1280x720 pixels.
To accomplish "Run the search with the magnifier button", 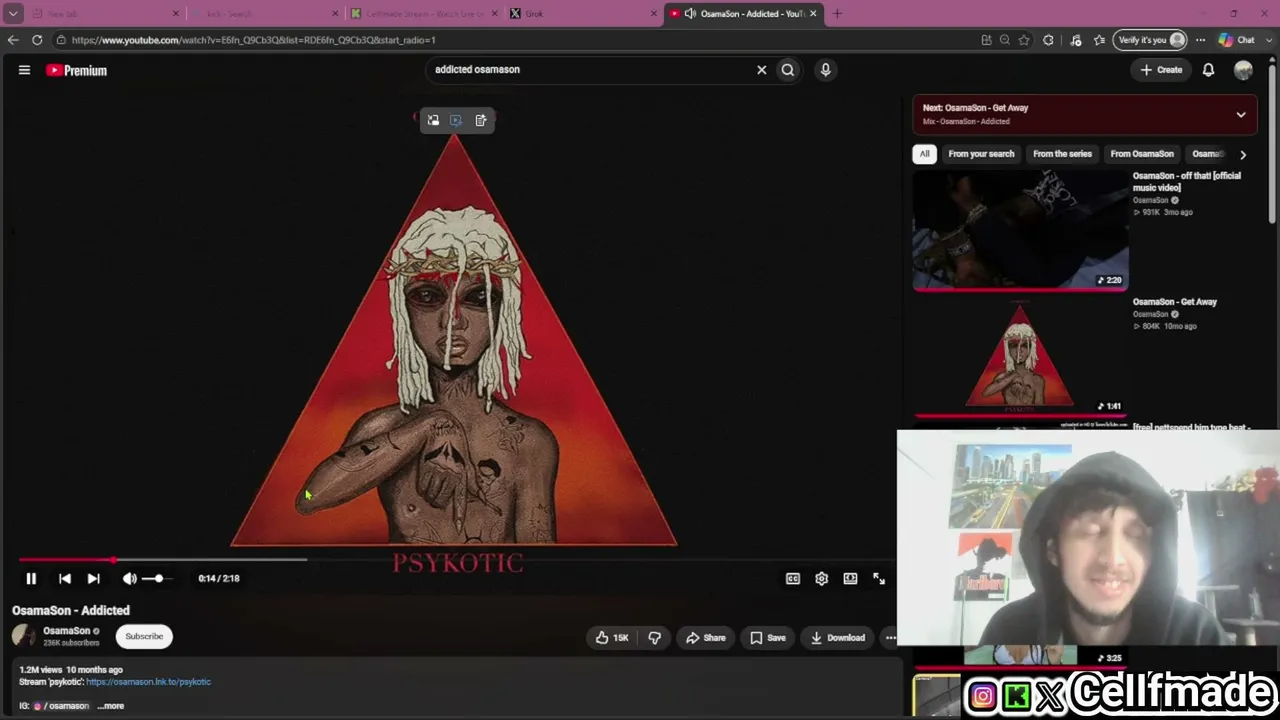I will coord(788,70).
